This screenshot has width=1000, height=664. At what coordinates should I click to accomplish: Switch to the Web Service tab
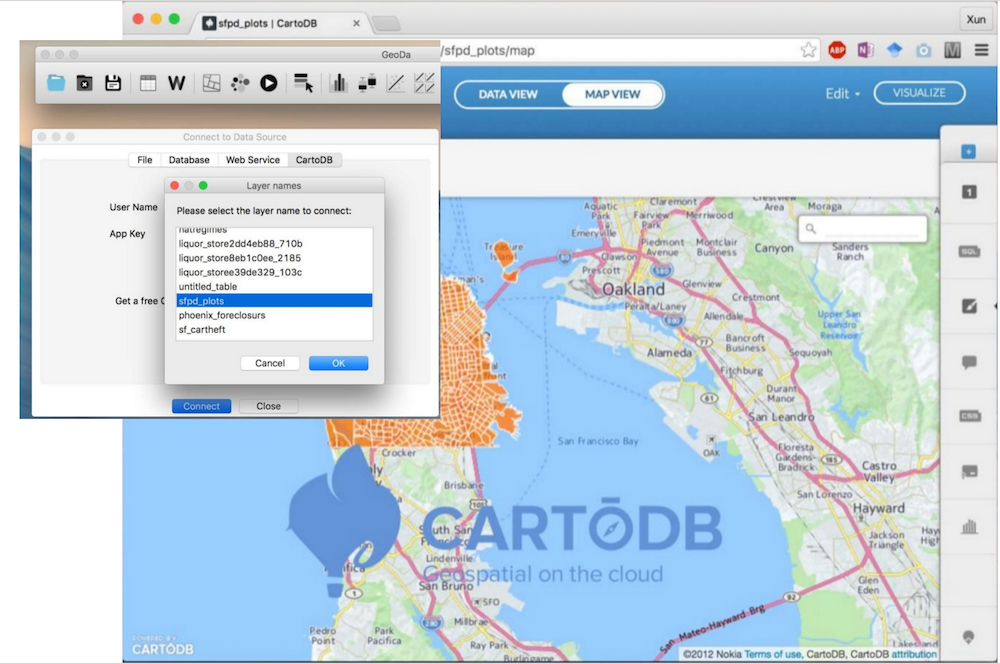pos(253,159)
